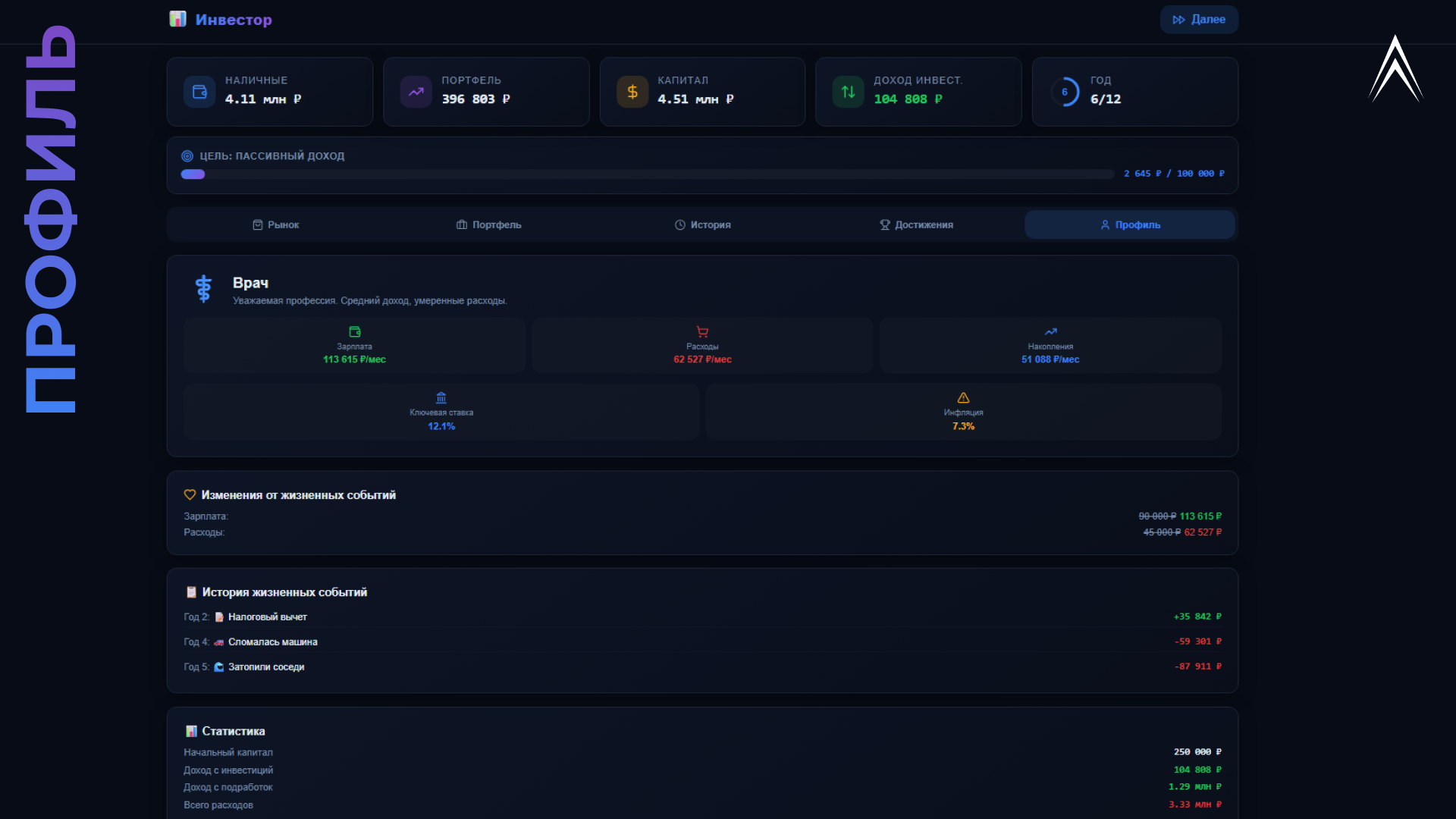The image size is (1456, 819).
Task: Click the passive income goal progress bar
Action: [647, 174]
